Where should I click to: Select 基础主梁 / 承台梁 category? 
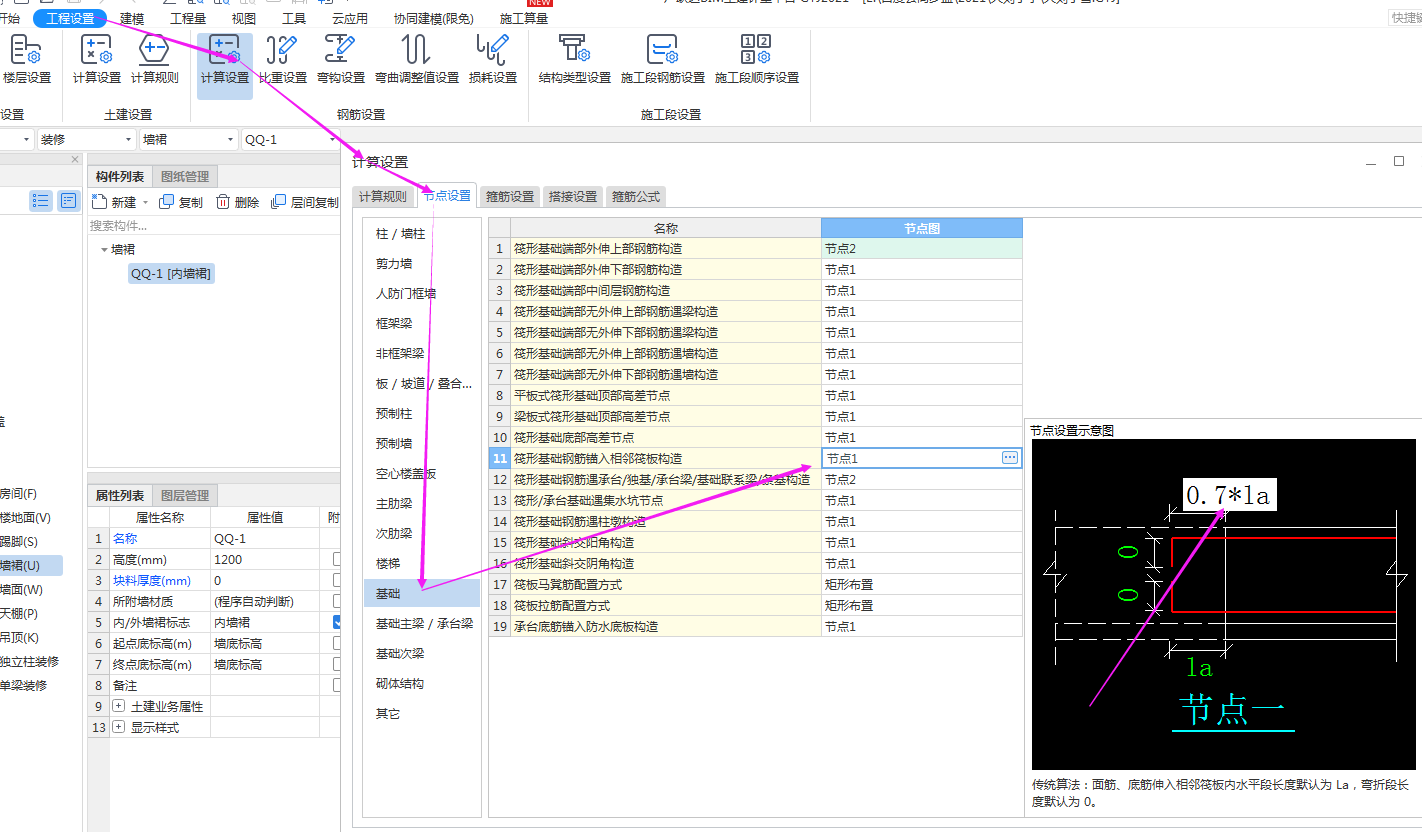pyautogui.click(x=421, y=623)
